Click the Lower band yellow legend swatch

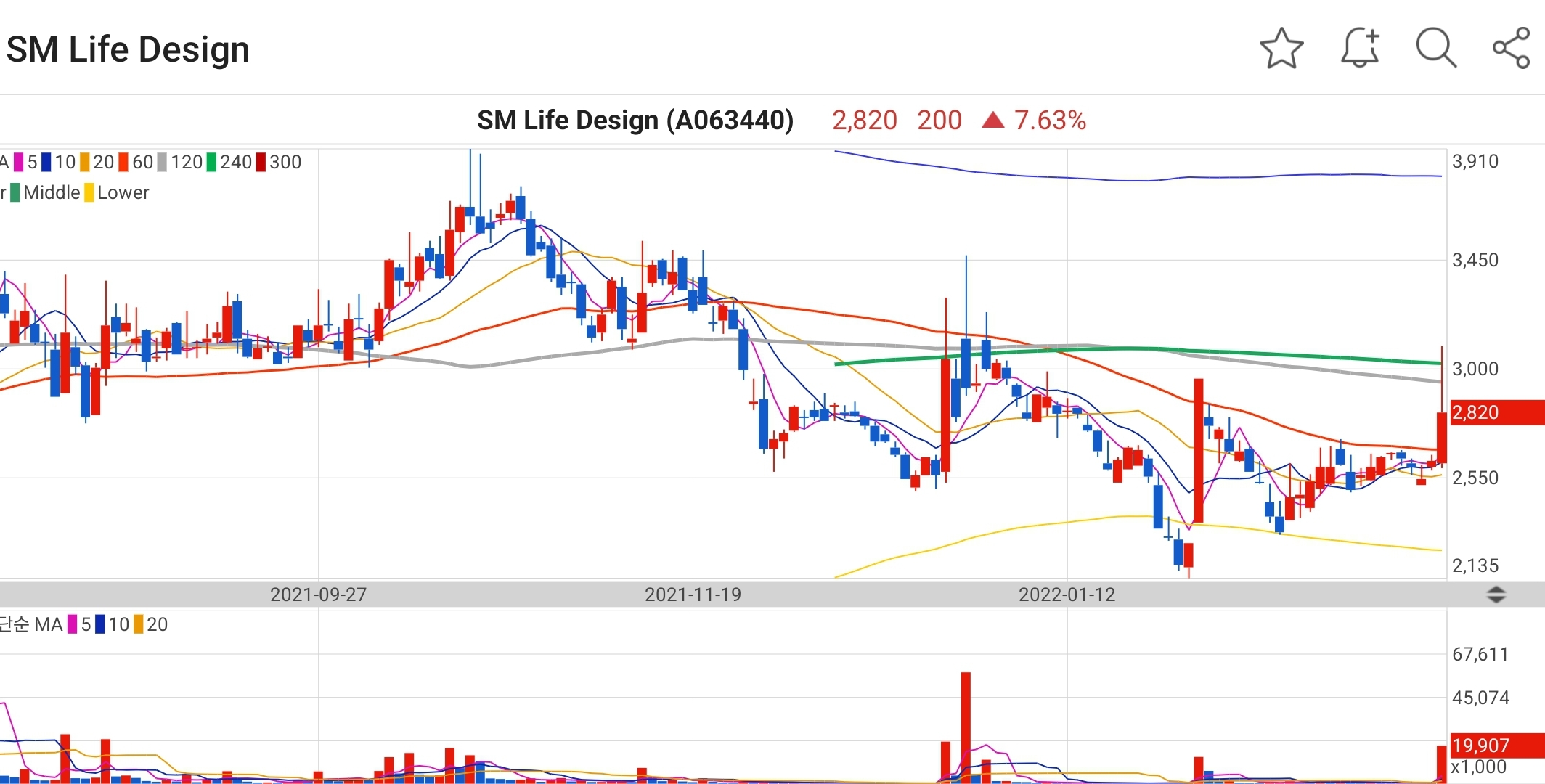pos(89,192)
